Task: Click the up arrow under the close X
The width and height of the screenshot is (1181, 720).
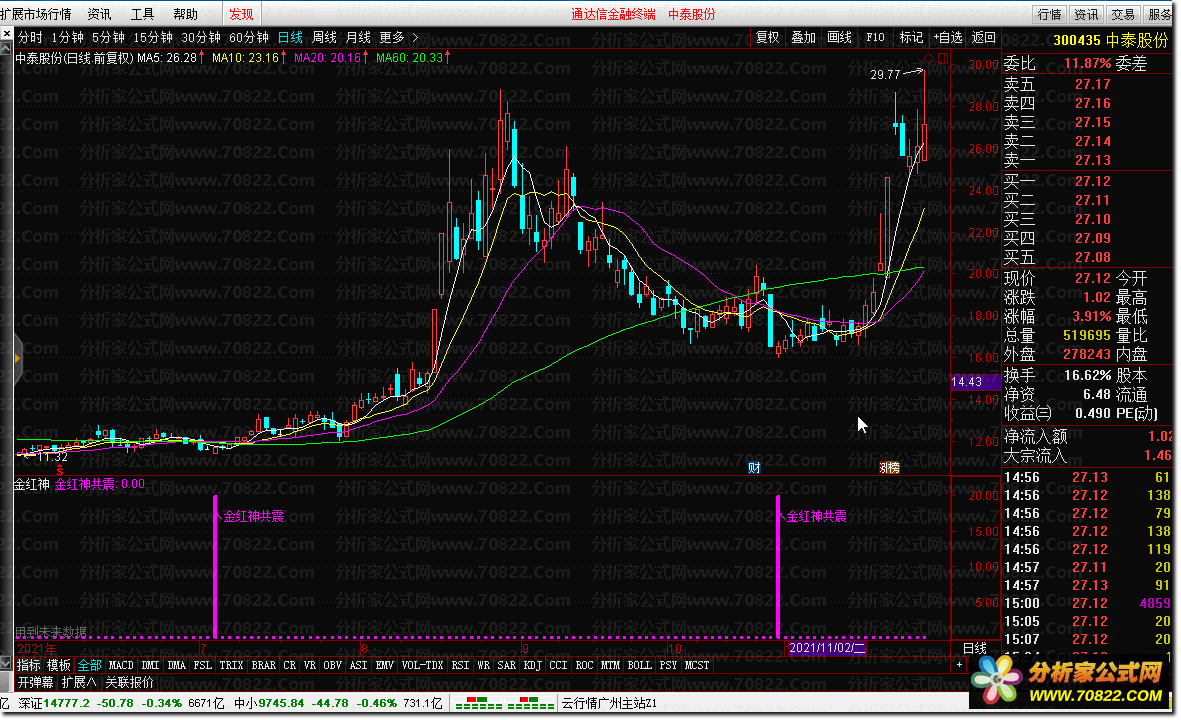Action: point(6,48)
